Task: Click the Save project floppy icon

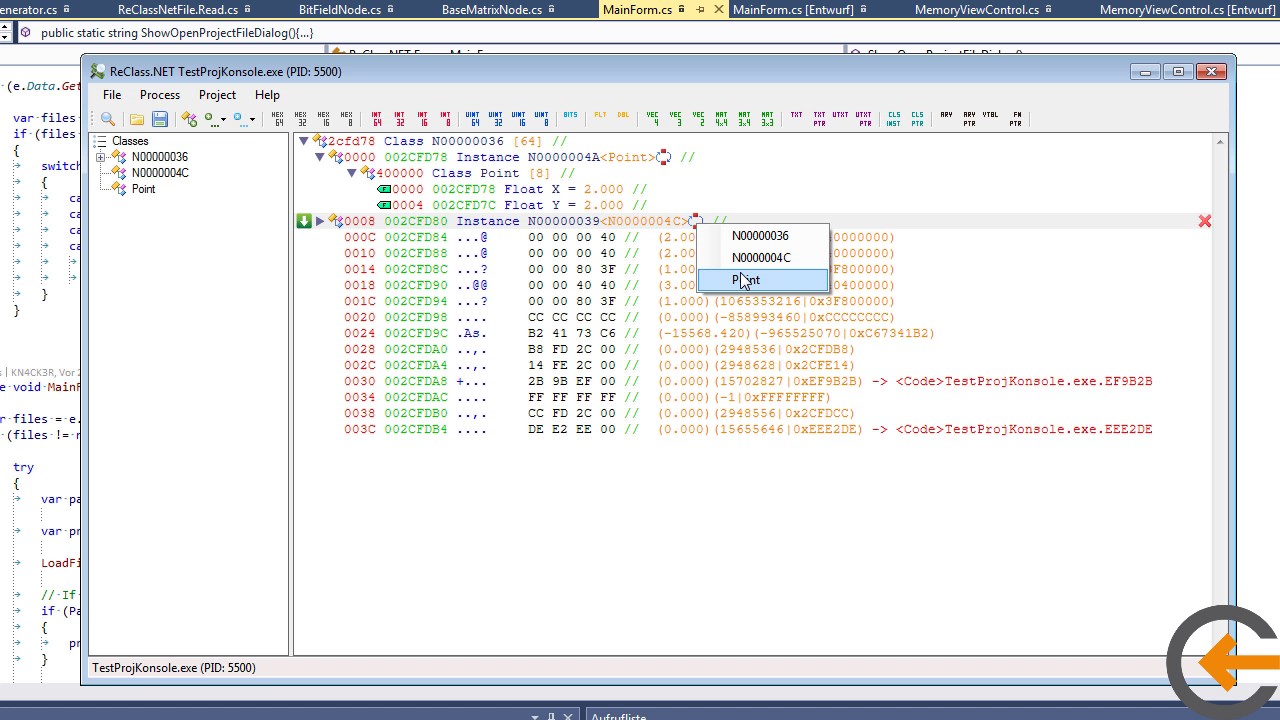Action: pyautogui.click(x=159, y=119)
